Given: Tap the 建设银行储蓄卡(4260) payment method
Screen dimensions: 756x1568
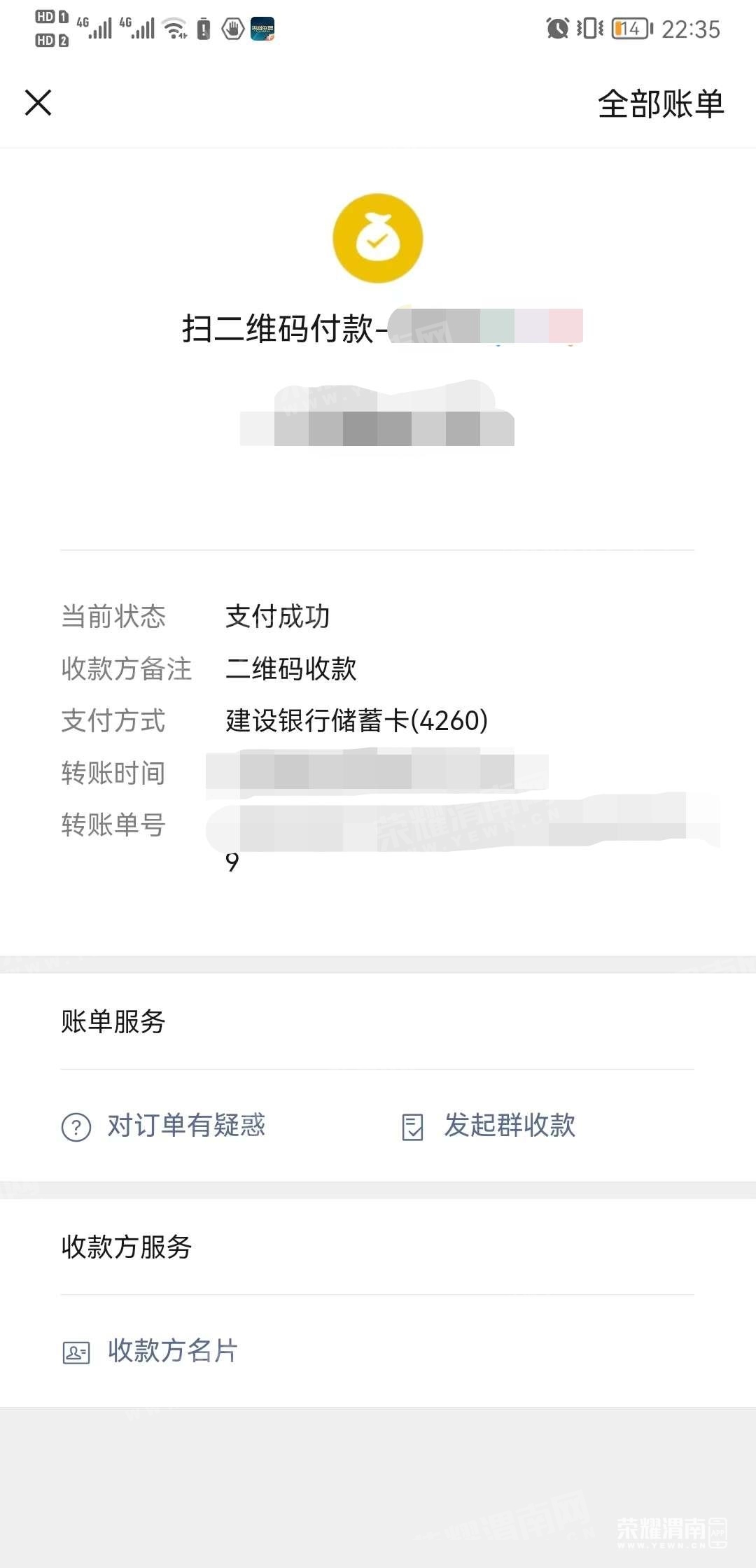Looking at the screenshot, I should [x=356, y=721].
